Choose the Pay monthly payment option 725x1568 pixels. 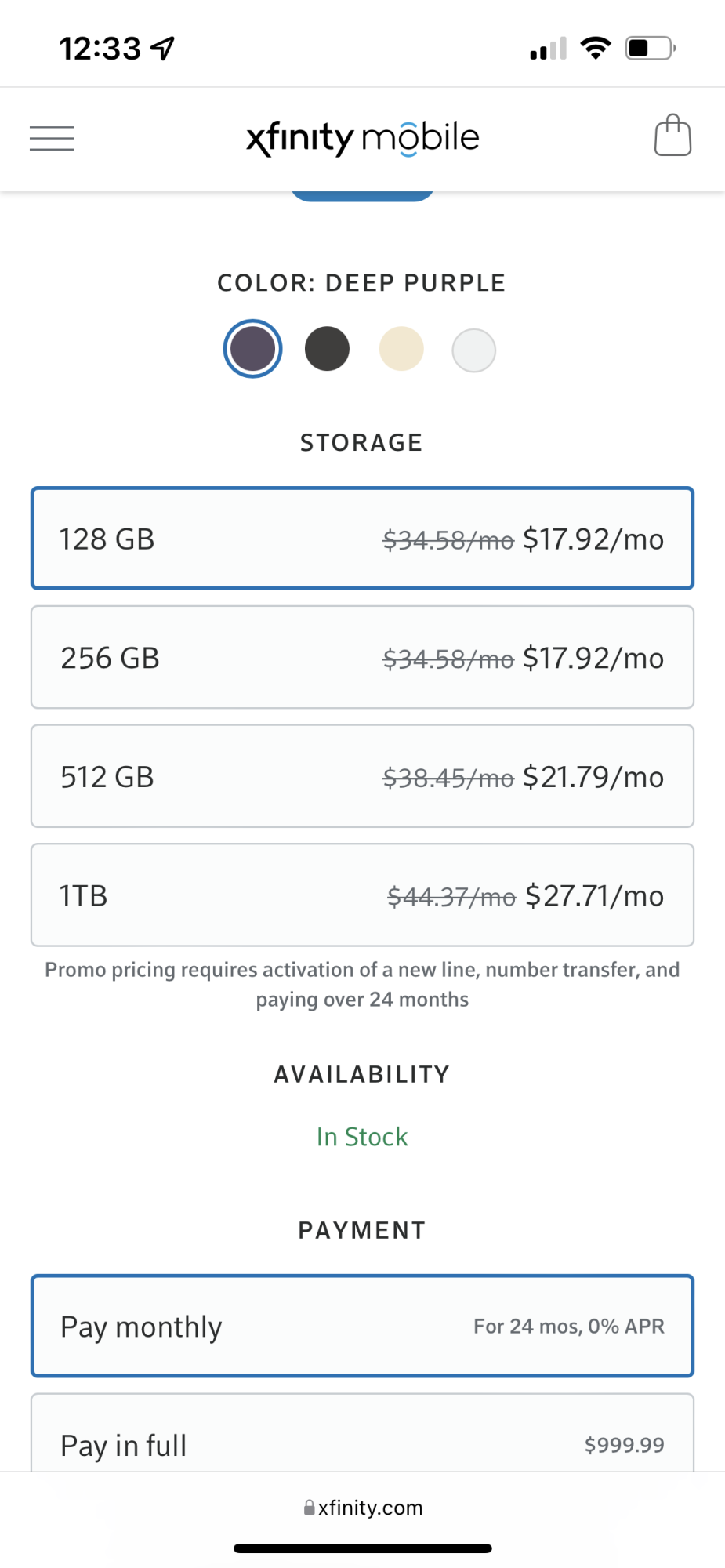(x=362, y=1326)
